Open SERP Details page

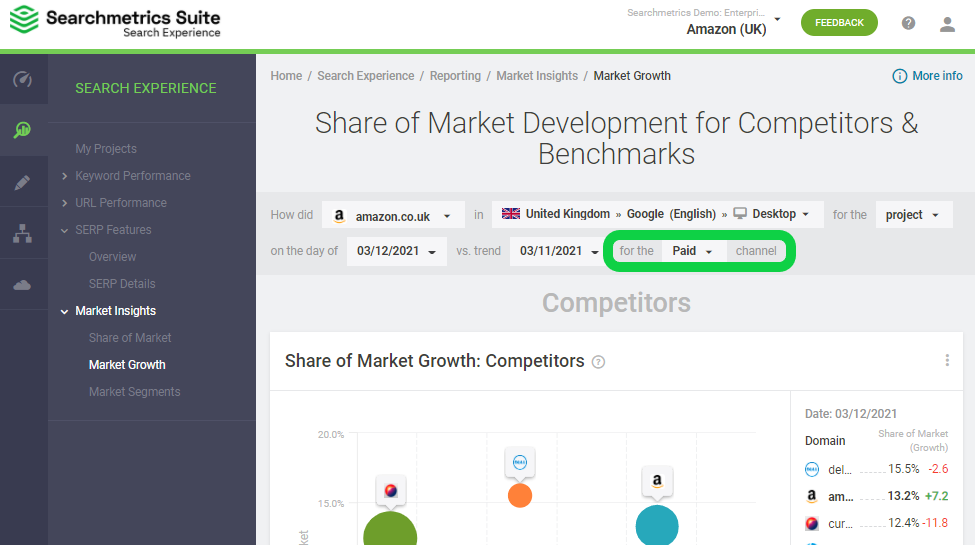pos(122,284)
